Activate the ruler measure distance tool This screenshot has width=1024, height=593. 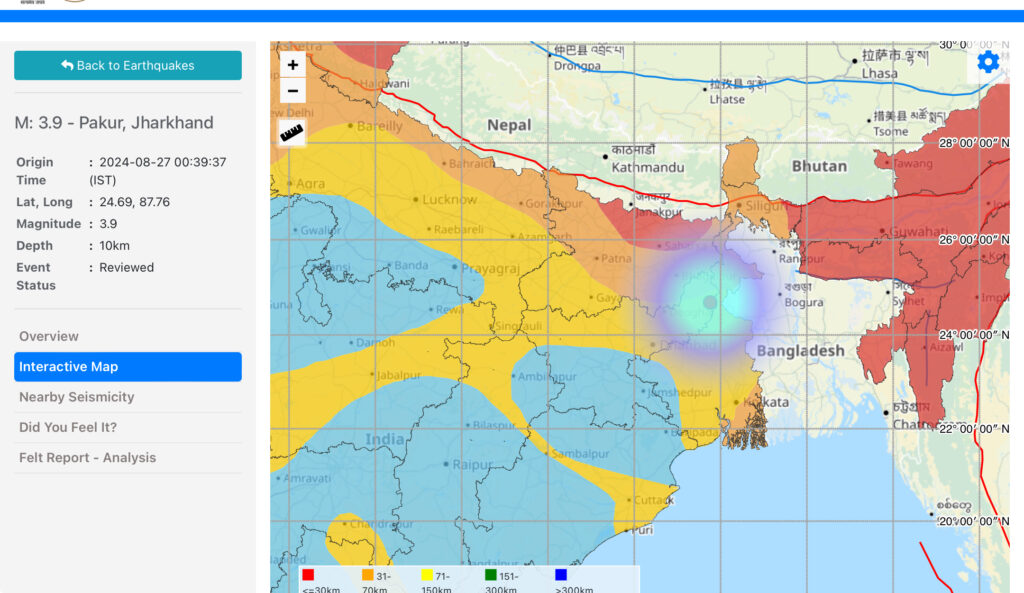point(292,133)
